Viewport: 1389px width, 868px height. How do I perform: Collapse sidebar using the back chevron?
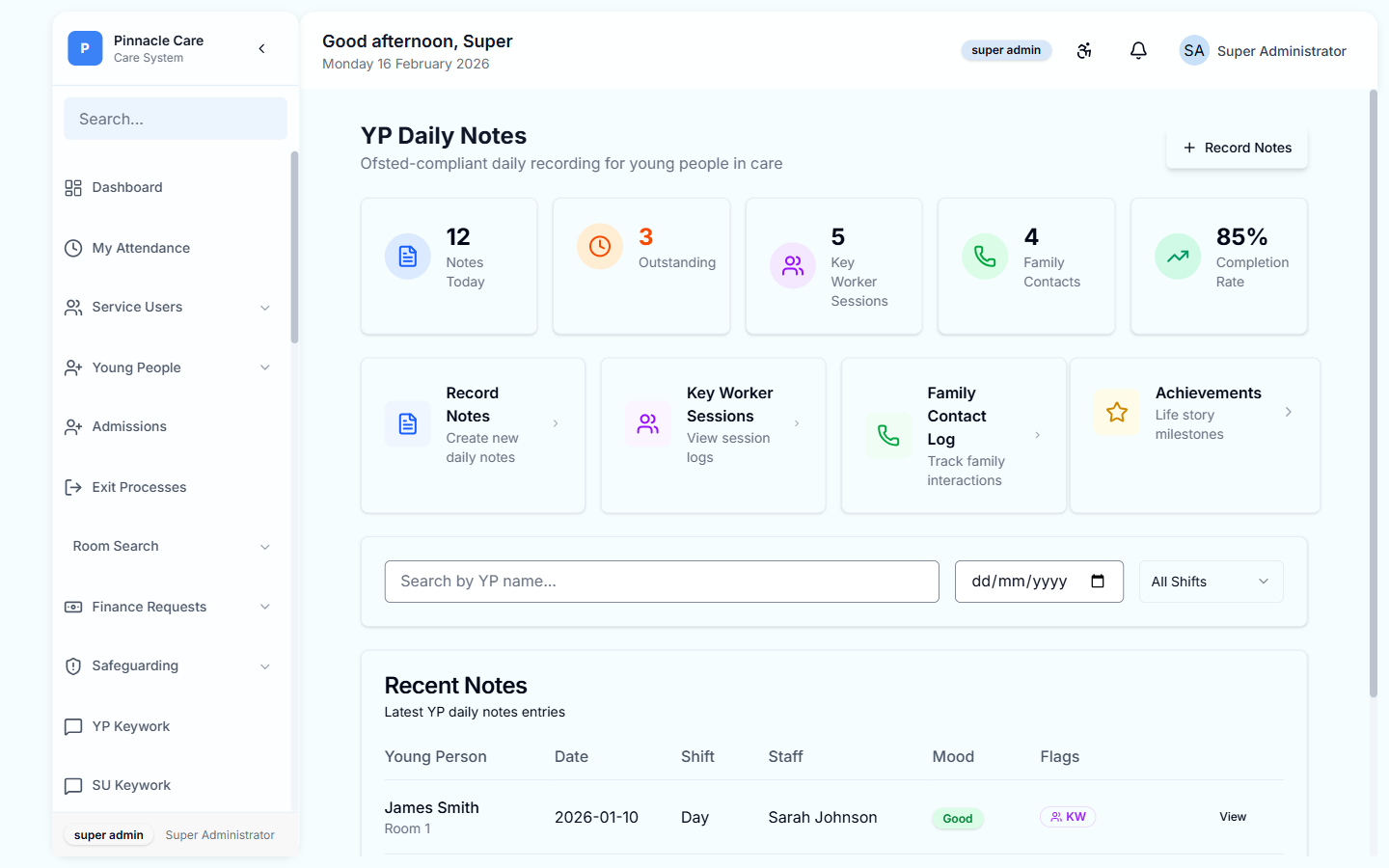(x=261, y=48)
